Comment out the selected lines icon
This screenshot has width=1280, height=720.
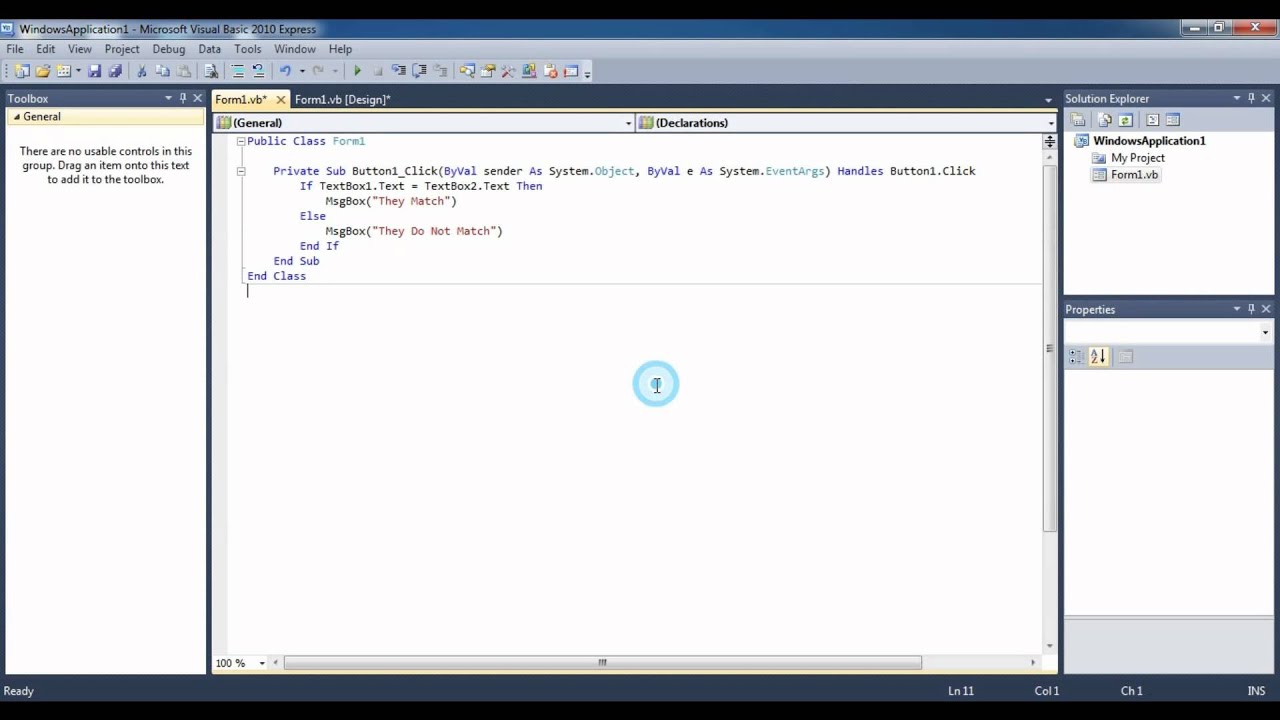click(238, 71)
